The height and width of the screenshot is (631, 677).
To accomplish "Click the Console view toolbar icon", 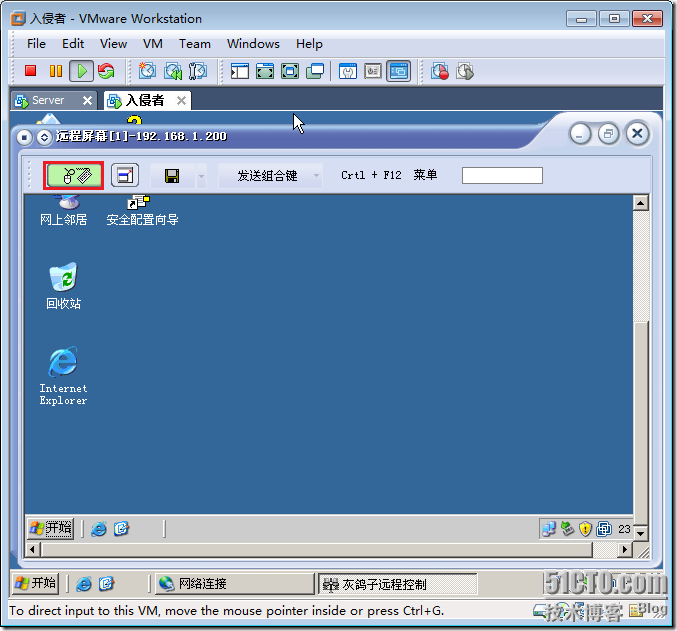I will pos(399,71).
